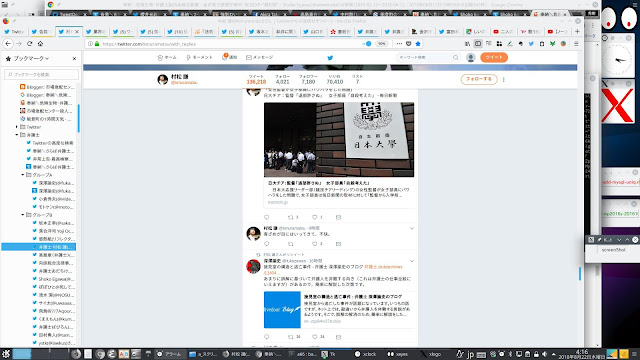Viewport: 640px width, 360px height.
Task: Click the Twitter bird extension icon in toolbar
Action: (531, 44)
